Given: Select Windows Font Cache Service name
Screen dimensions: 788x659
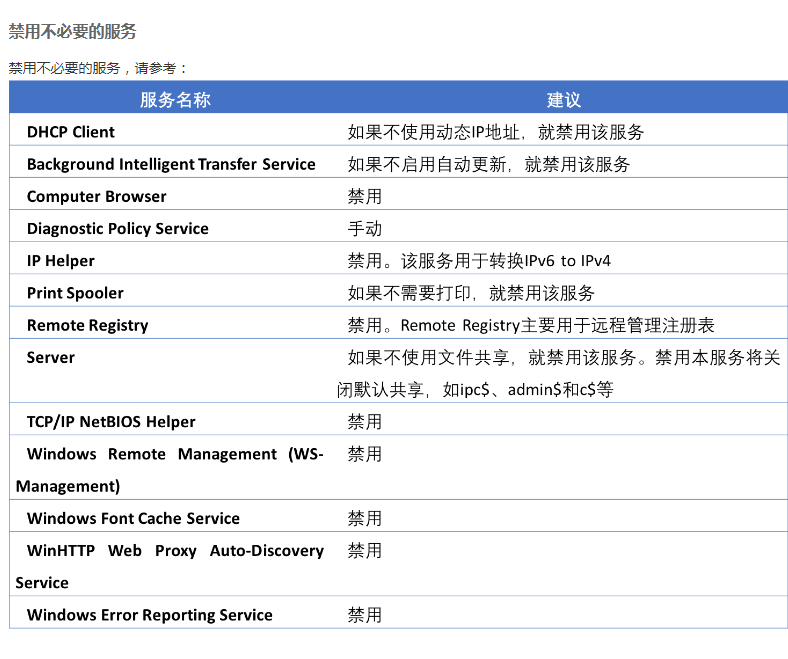Looking at the screenshot, I should pyautogui.click(x=133, y=518).
